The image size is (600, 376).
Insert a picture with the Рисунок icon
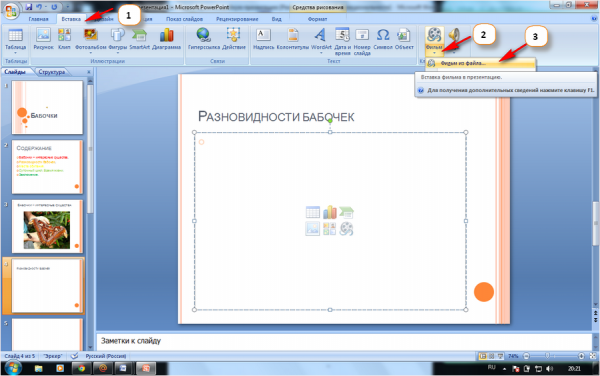point(43,35)
